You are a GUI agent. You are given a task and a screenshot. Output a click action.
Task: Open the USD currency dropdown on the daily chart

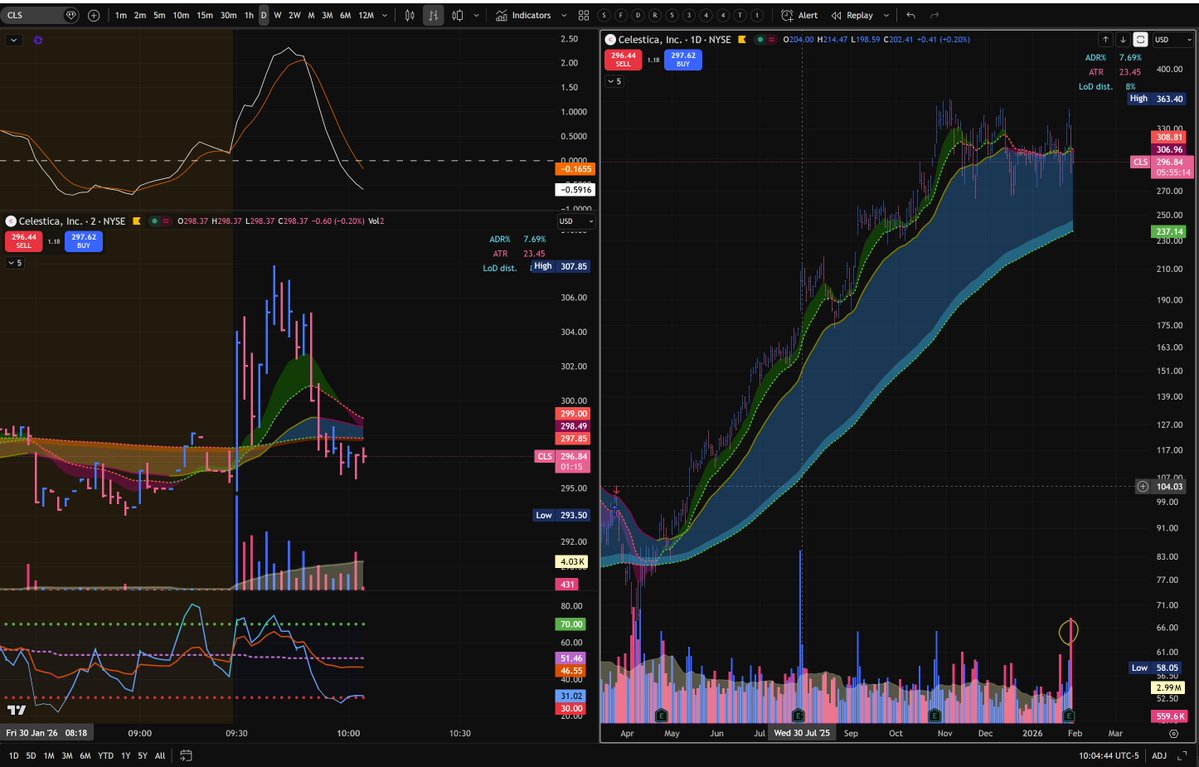pyautogui.click(x=1172, y=39)
